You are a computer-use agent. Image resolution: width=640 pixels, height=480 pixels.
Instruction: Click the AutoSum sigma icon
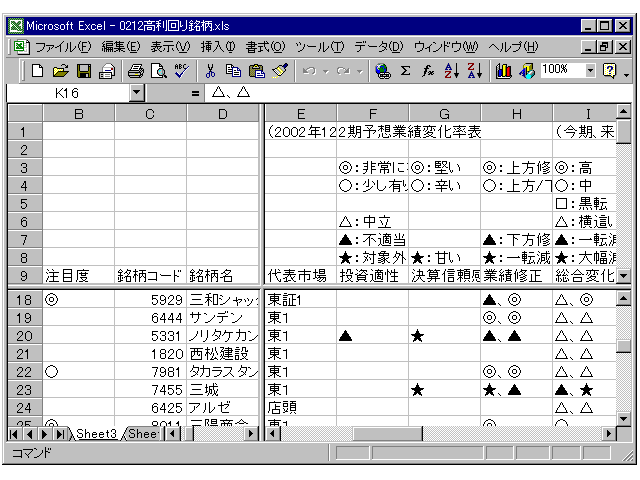click(x=405, y=71)
